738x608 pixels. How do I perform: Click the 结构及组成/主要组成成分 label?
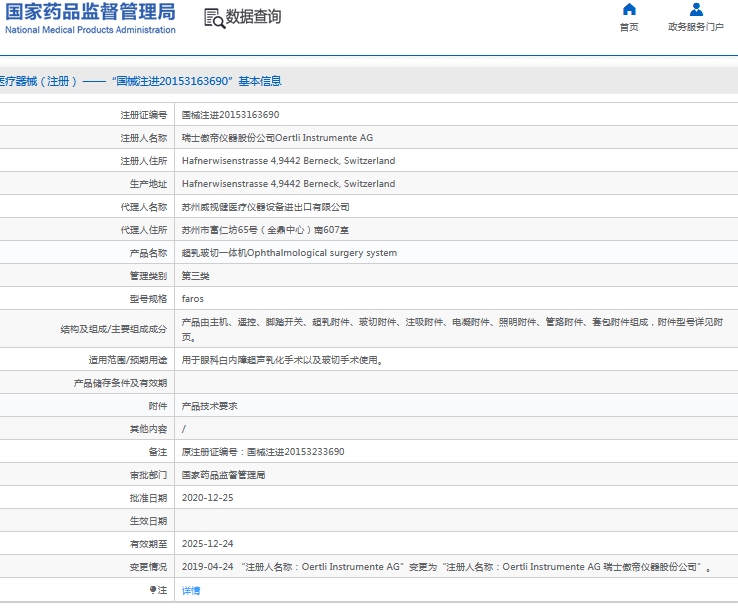(x=113, y=329)
